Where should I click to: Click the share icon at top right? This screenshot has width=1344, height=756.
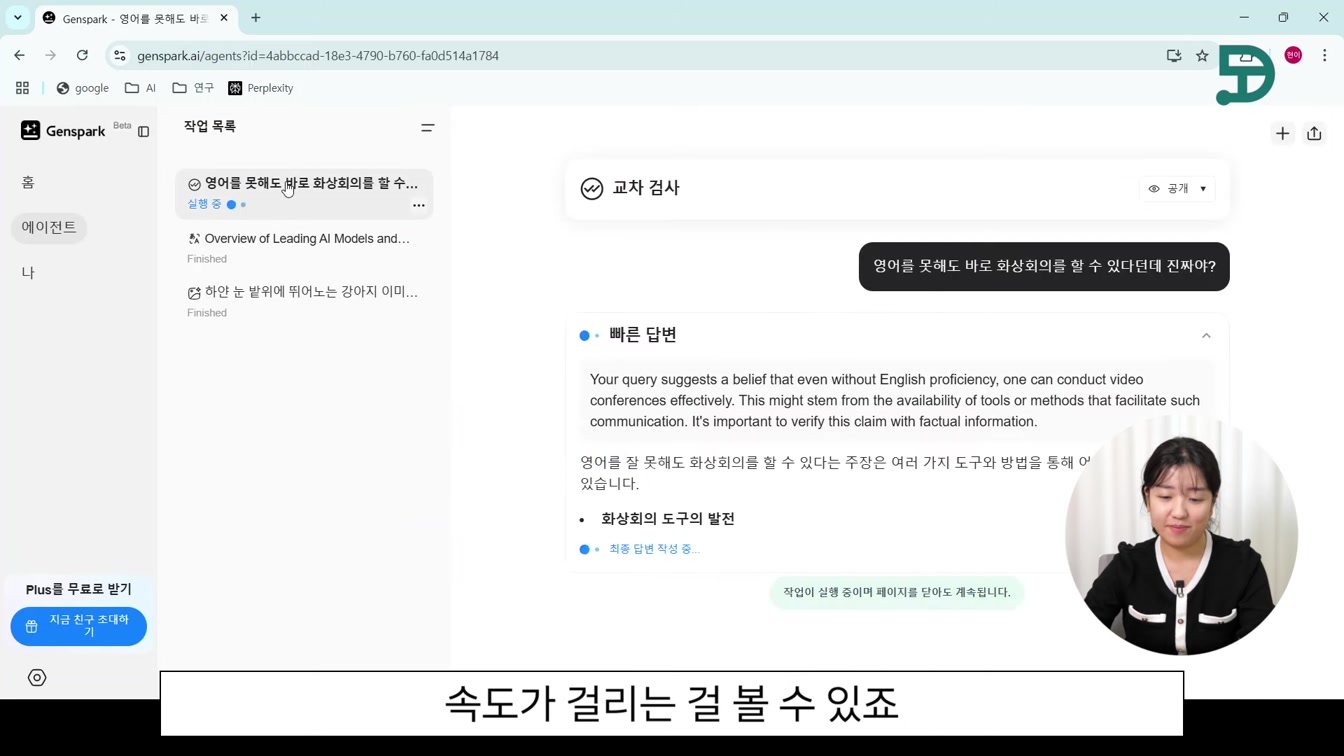tap(1314, 134)
